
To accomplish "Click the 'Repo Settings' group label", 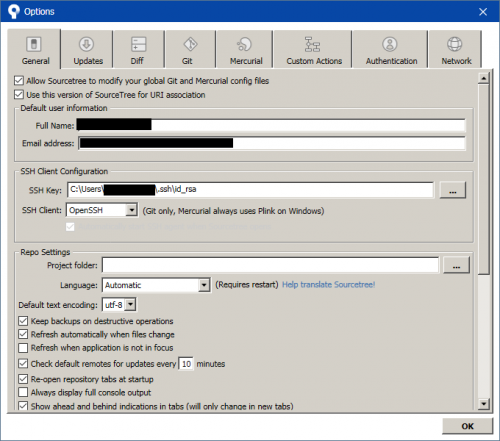I will pos(45,252).
